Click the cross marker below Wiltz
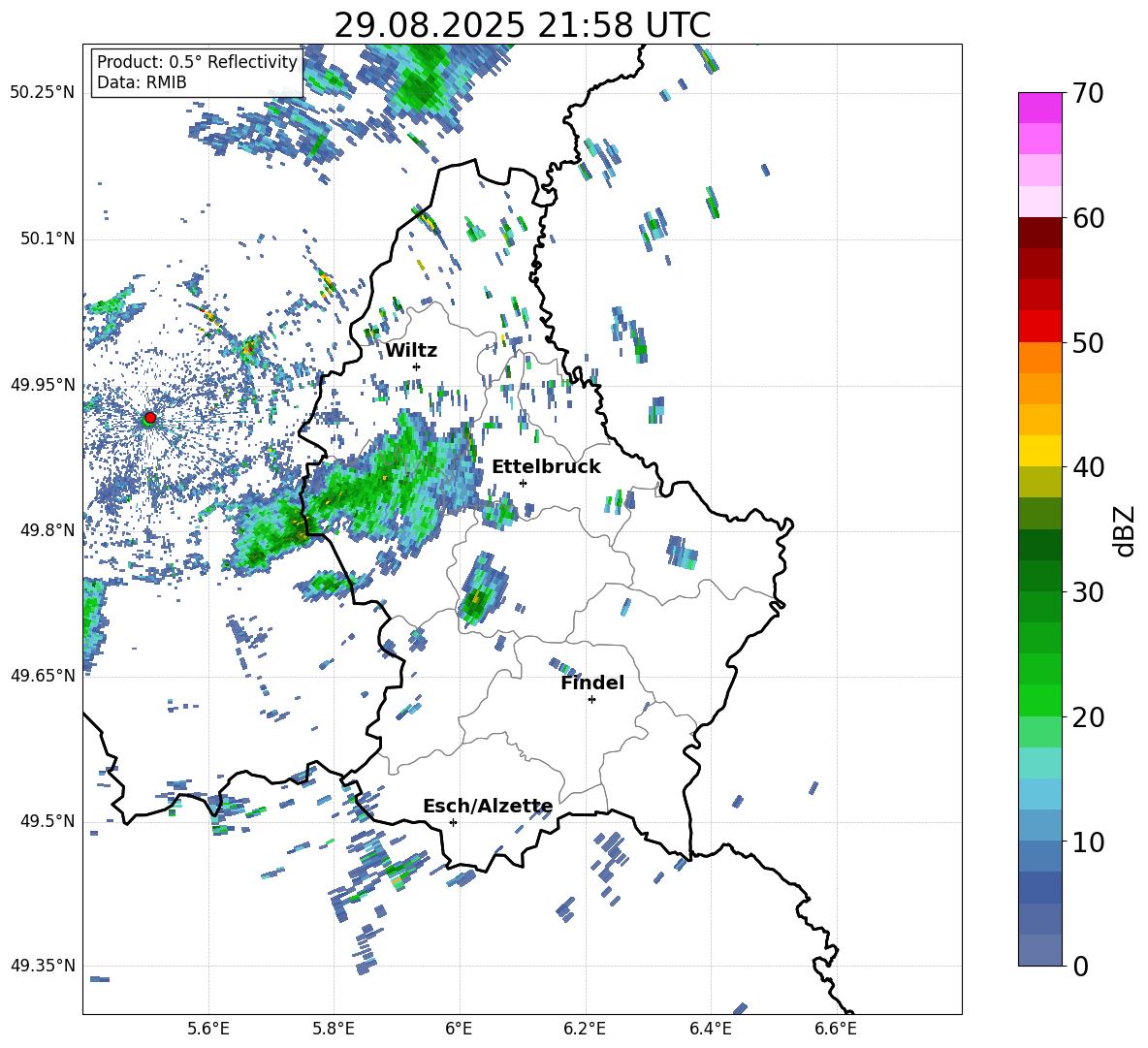This screenshot has width=1148, height=1048. click(417, 366)
